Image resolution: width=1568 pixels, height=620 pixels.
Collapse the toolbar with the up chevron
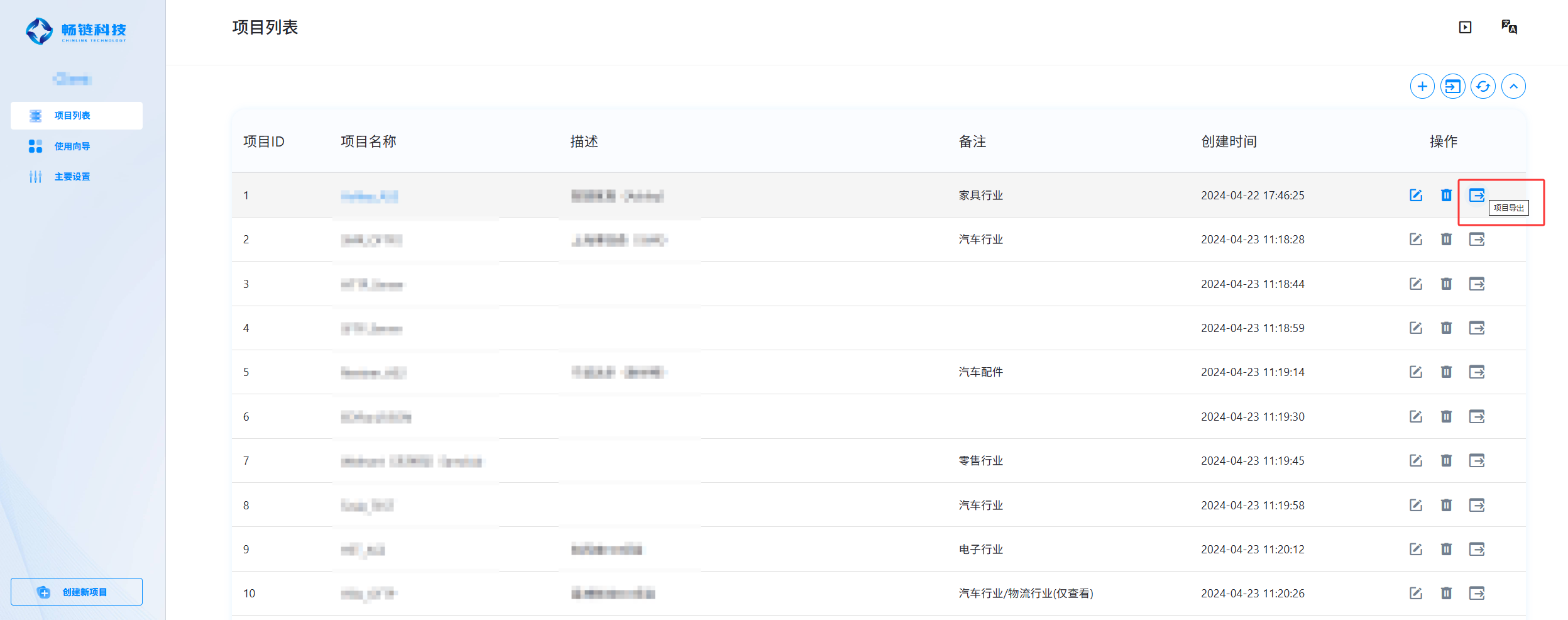1513,87
